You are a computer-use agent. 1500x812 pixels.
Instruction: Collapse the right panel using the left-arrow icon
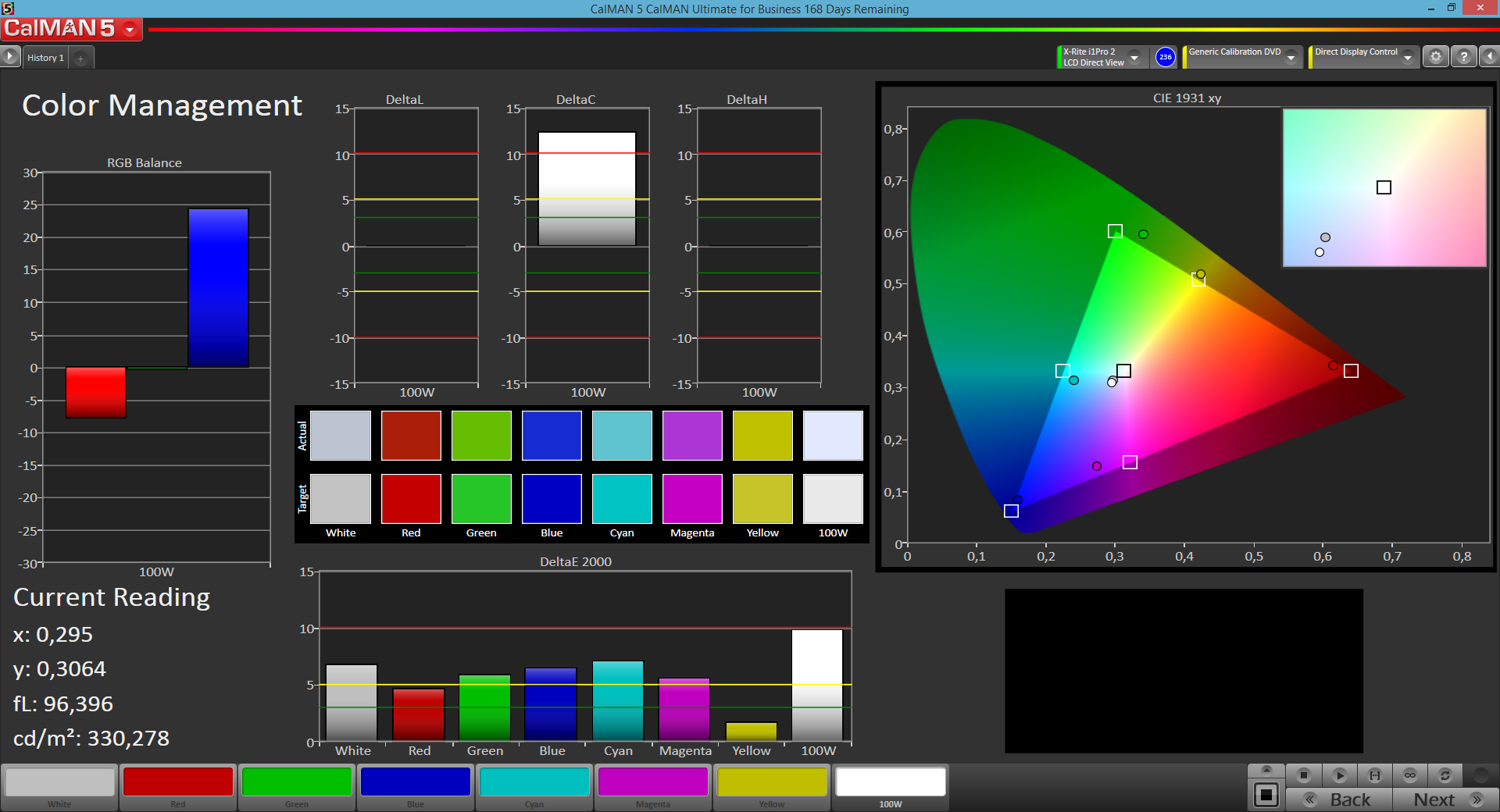[x=1489, y=57]
